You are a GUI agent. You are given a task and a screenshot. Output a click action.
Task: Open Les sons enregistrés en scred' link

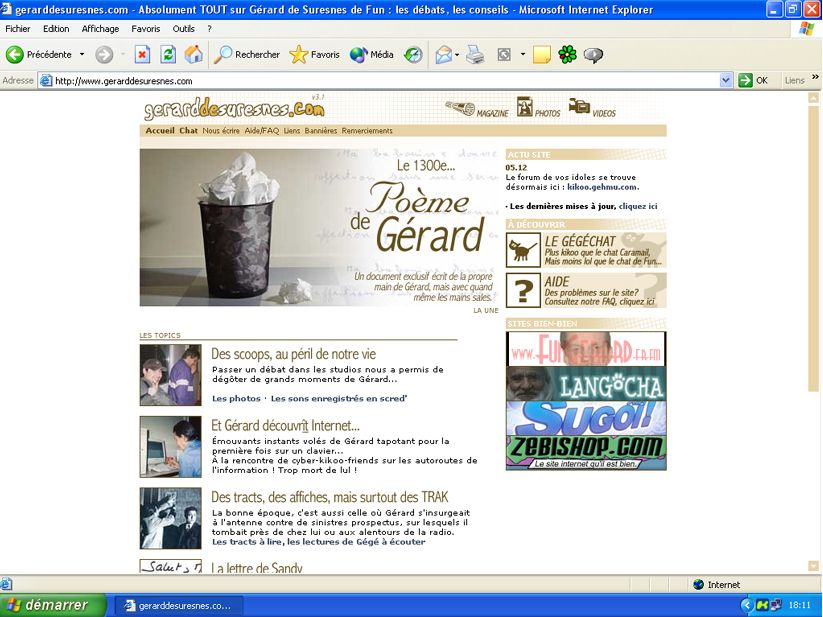pyautogui.click(x=339, y=399)
